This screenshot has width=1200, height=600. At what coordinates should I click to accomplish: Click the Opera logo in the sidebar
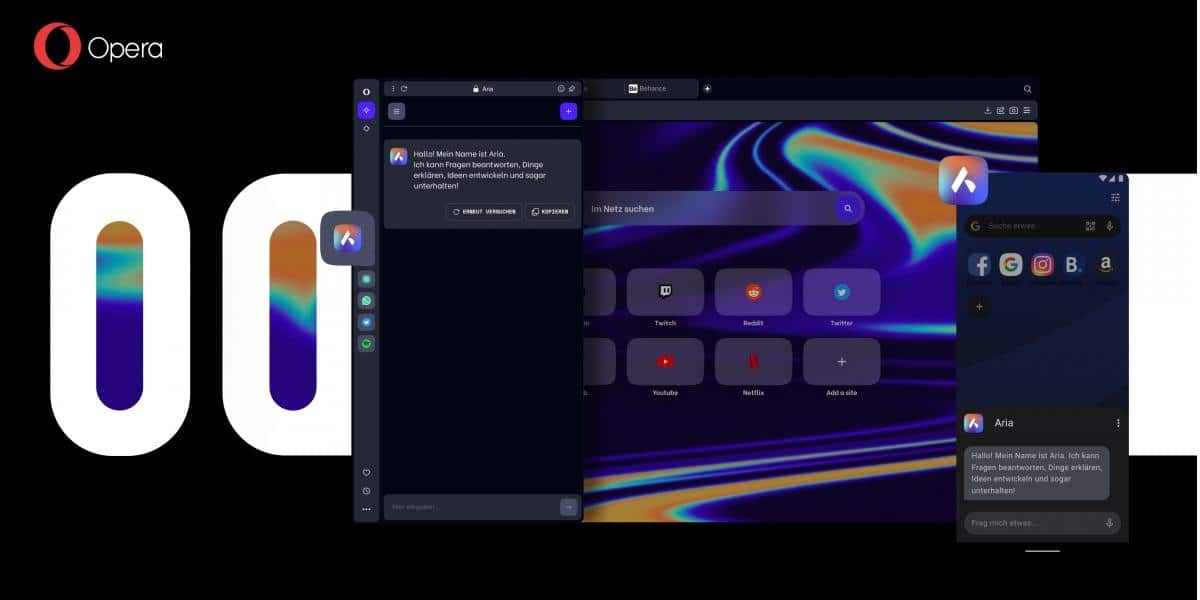[x=366, y=92]
